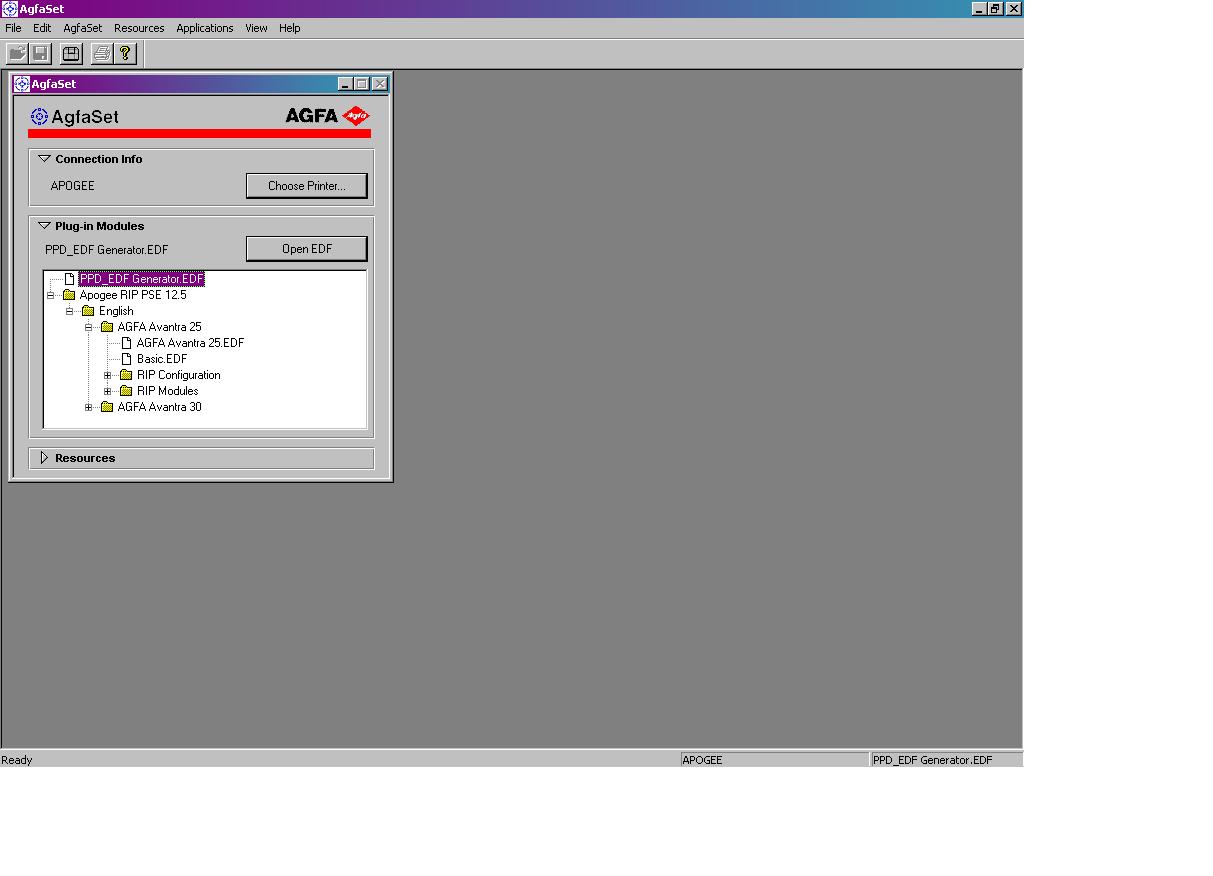Collapse the AGFA Avantra 25 tree node
This screenshot has height=876, width=1213.
(x=89, y=327)
